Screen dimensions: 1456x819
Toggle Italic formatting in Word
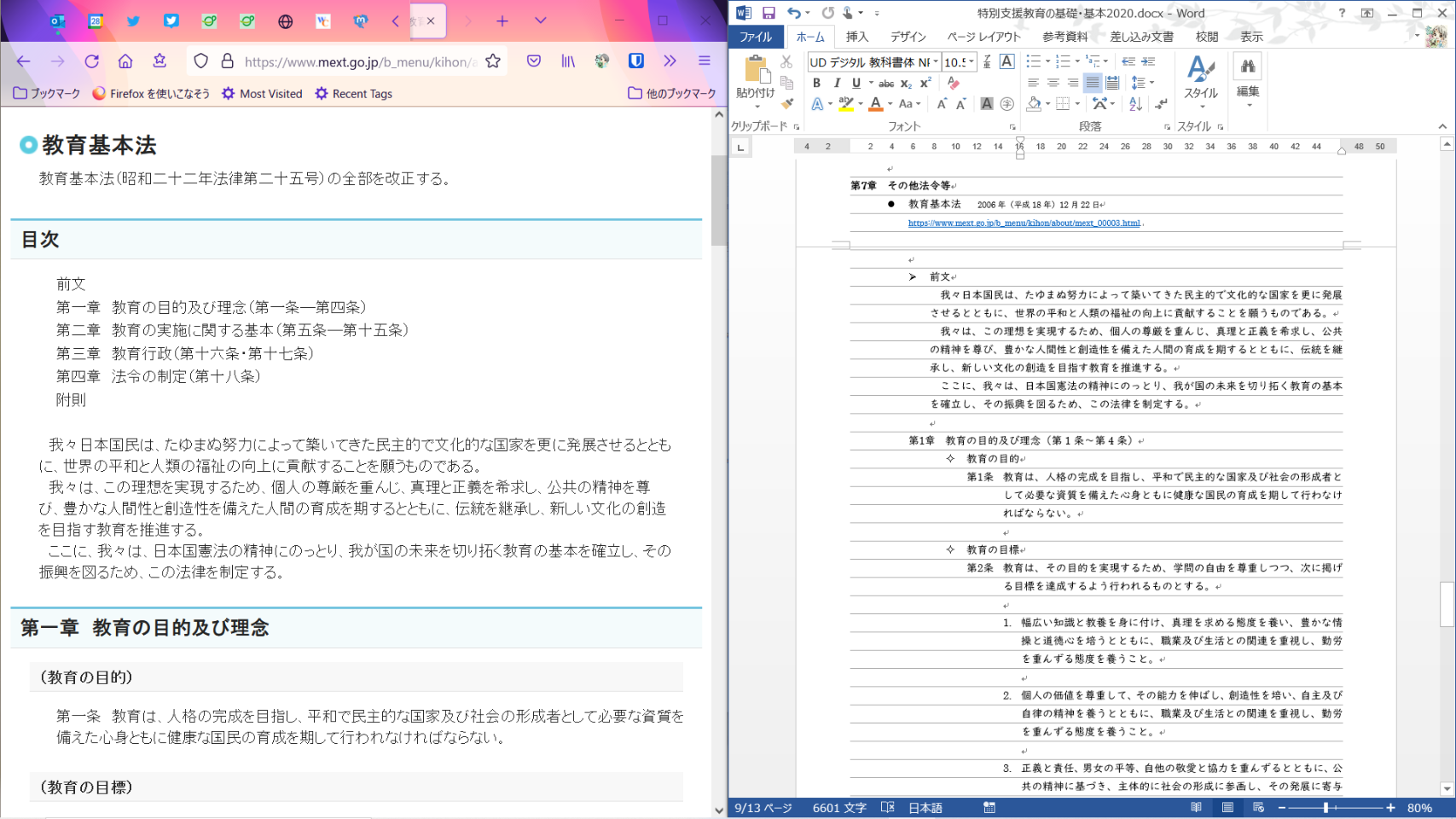point(836,84)
